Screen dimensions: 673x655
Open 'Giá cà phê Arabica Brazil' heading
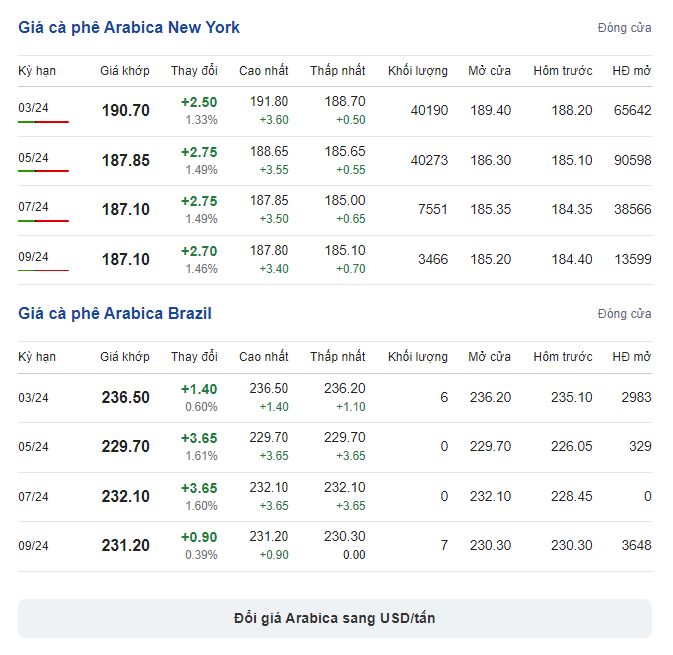click(x=115, y=313)
